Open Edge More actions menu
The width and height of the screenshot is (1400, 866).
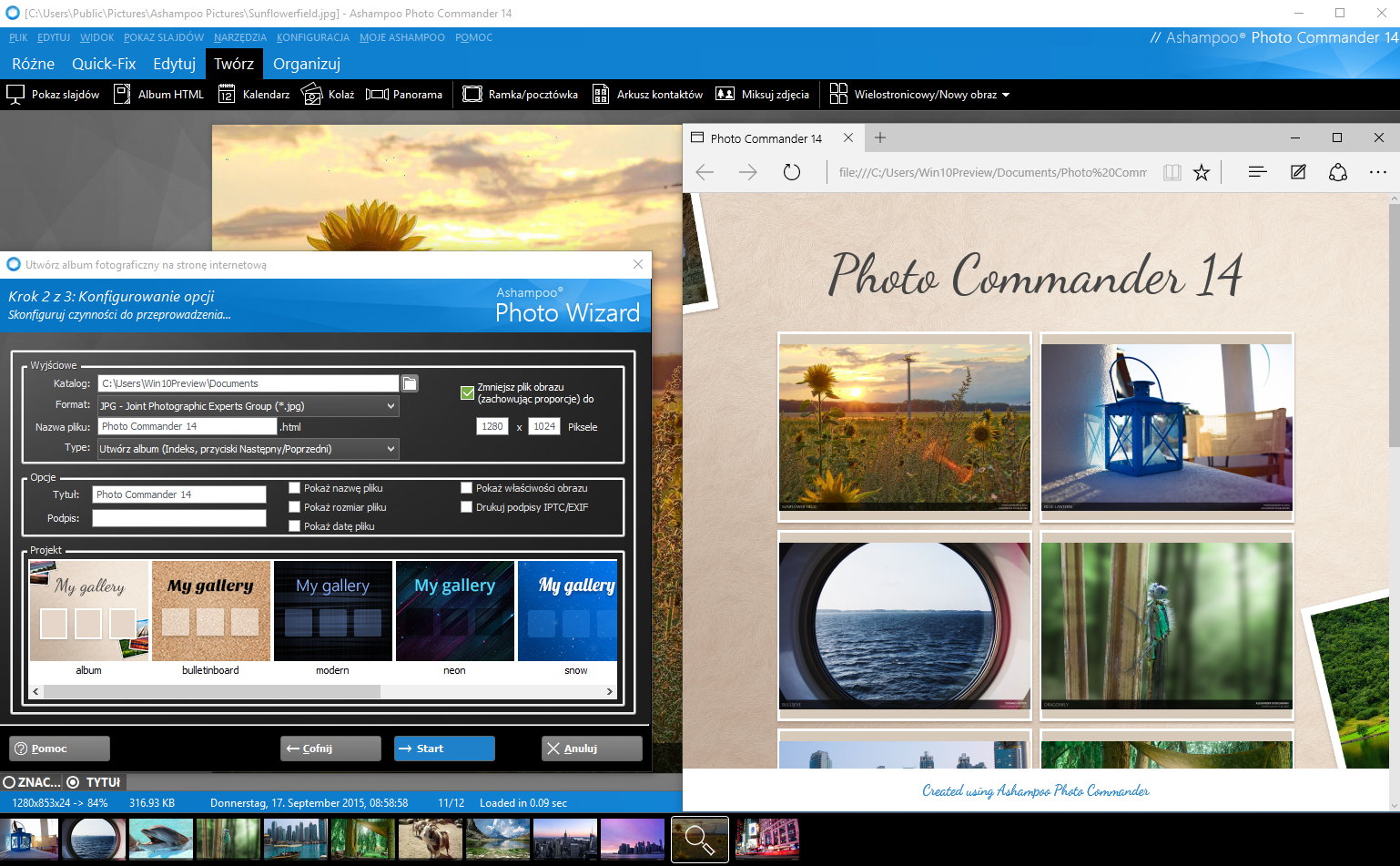[x=1378, y=172]
